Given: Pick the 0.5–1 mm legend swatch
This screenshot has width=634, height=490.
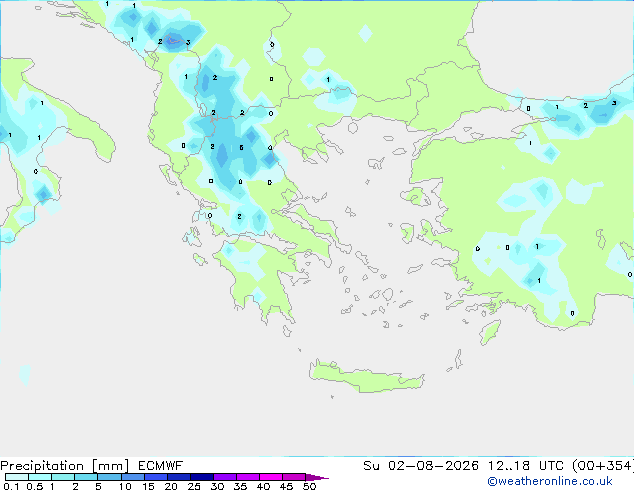Looking at the screenshot, I should pyautogui.click(x=40, y=477).
